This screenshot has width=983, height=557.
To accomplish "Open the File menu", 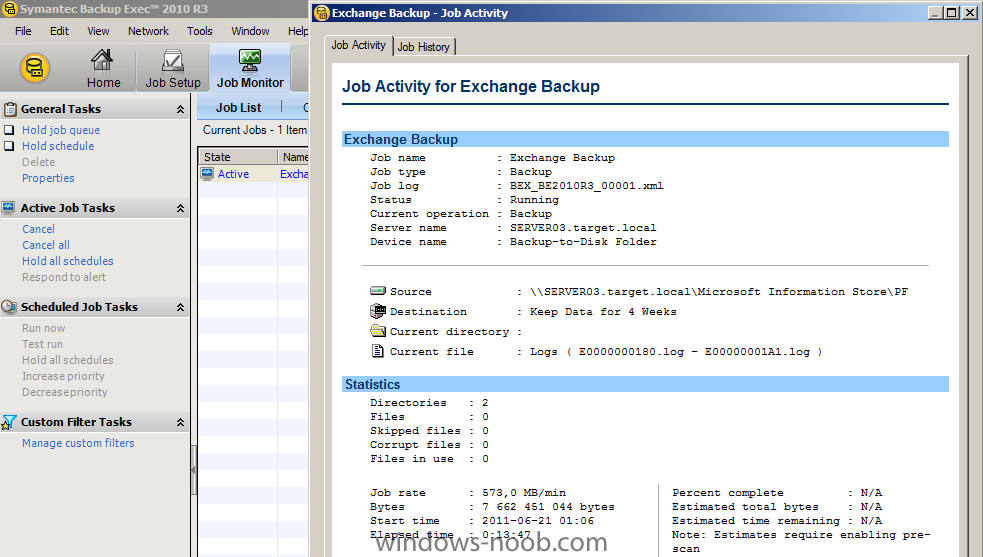I will pyautogui.click(x=23, y=31).
